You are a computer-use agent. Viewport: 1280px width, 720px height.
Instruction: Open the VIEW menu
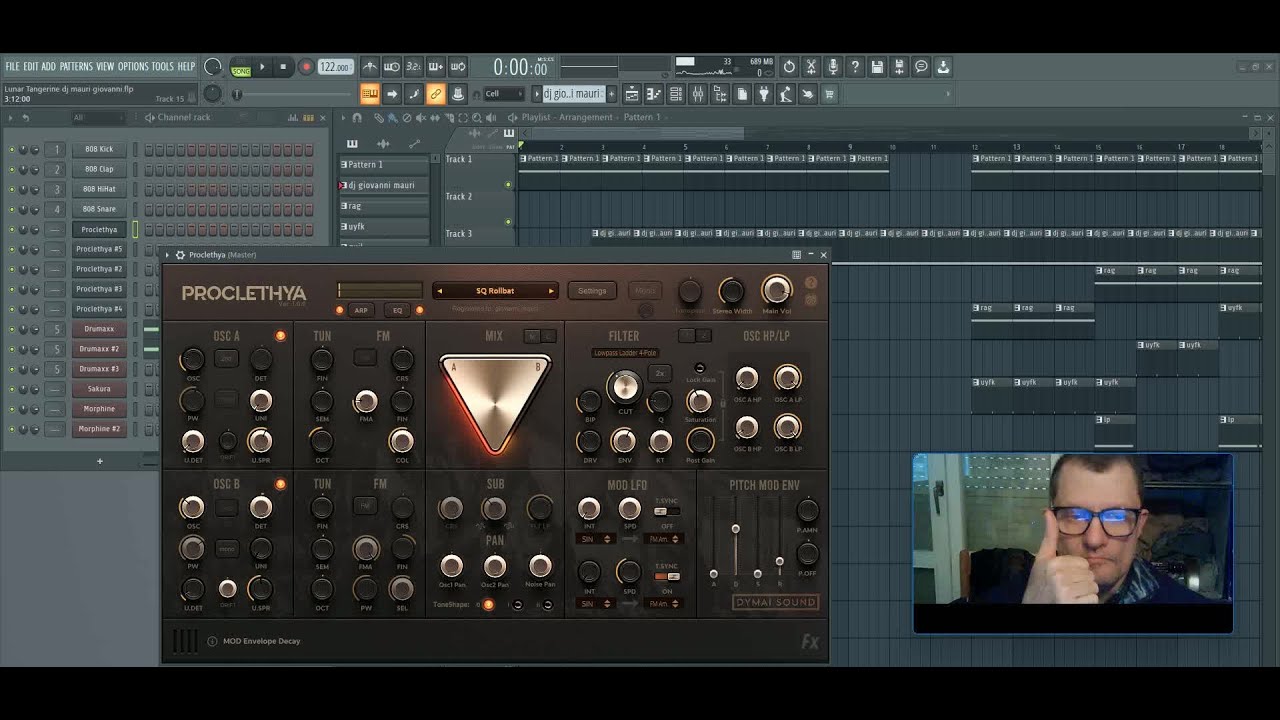coord(105,67)
